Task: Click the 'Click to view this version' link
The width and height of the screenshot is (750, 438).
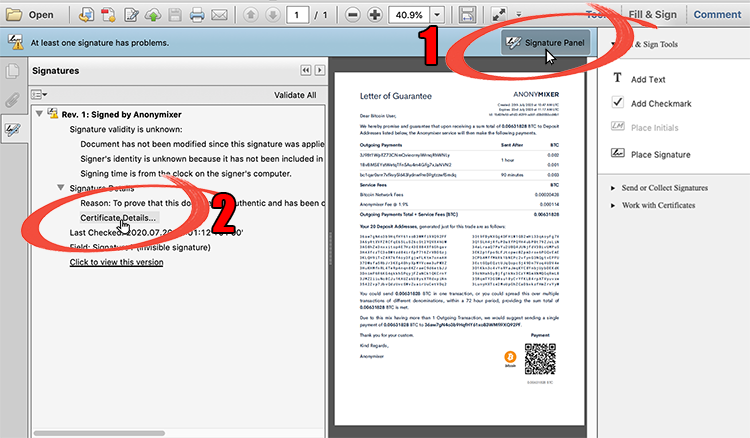Action: click(x=116, y=262)
